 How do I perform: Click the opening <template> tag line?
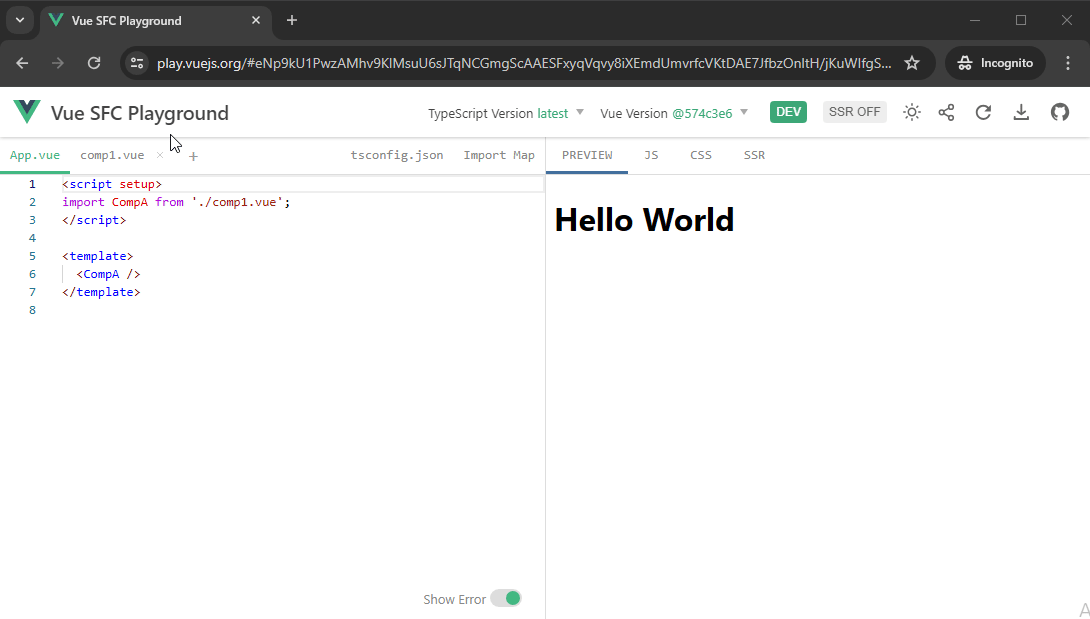tap(97, 256)
